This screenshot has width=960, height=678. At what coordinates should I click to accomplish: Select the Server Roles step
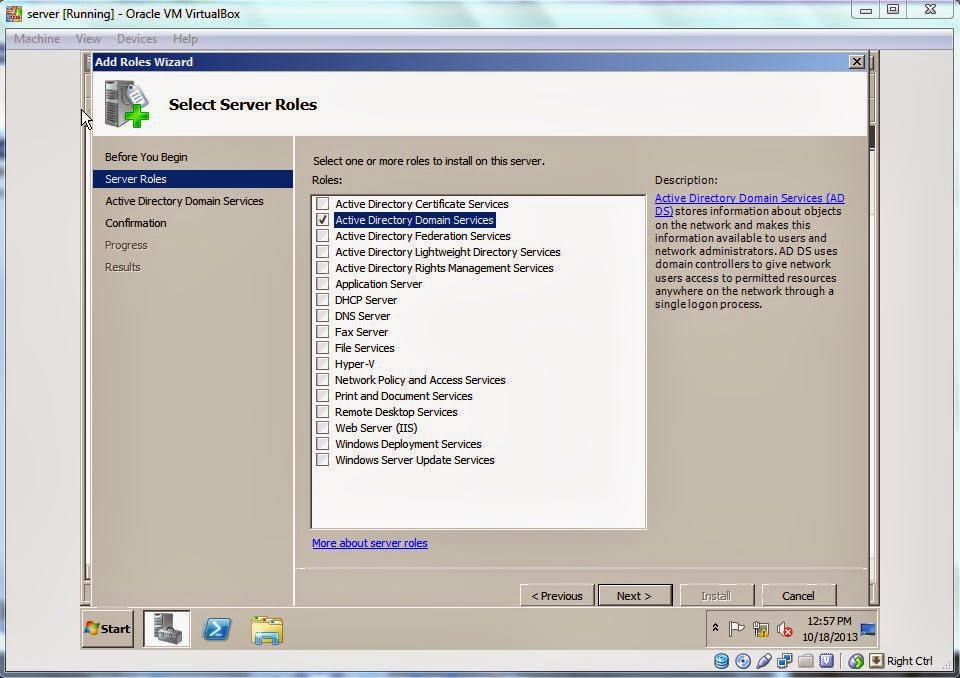[193, 179]
